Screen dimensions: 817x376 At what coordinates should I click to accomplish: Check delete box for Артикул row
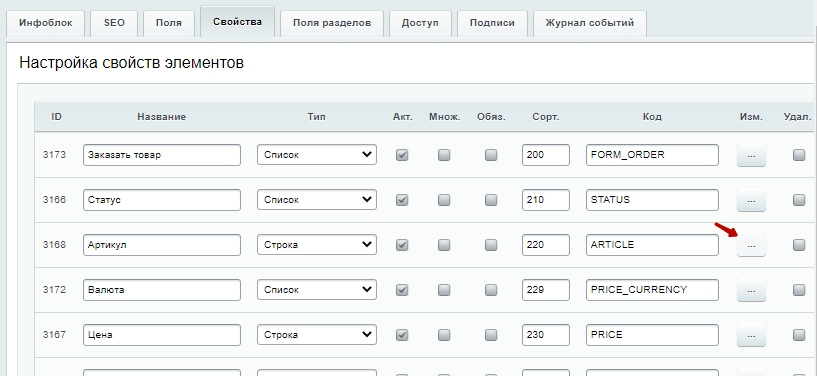(x=799, y=245)
